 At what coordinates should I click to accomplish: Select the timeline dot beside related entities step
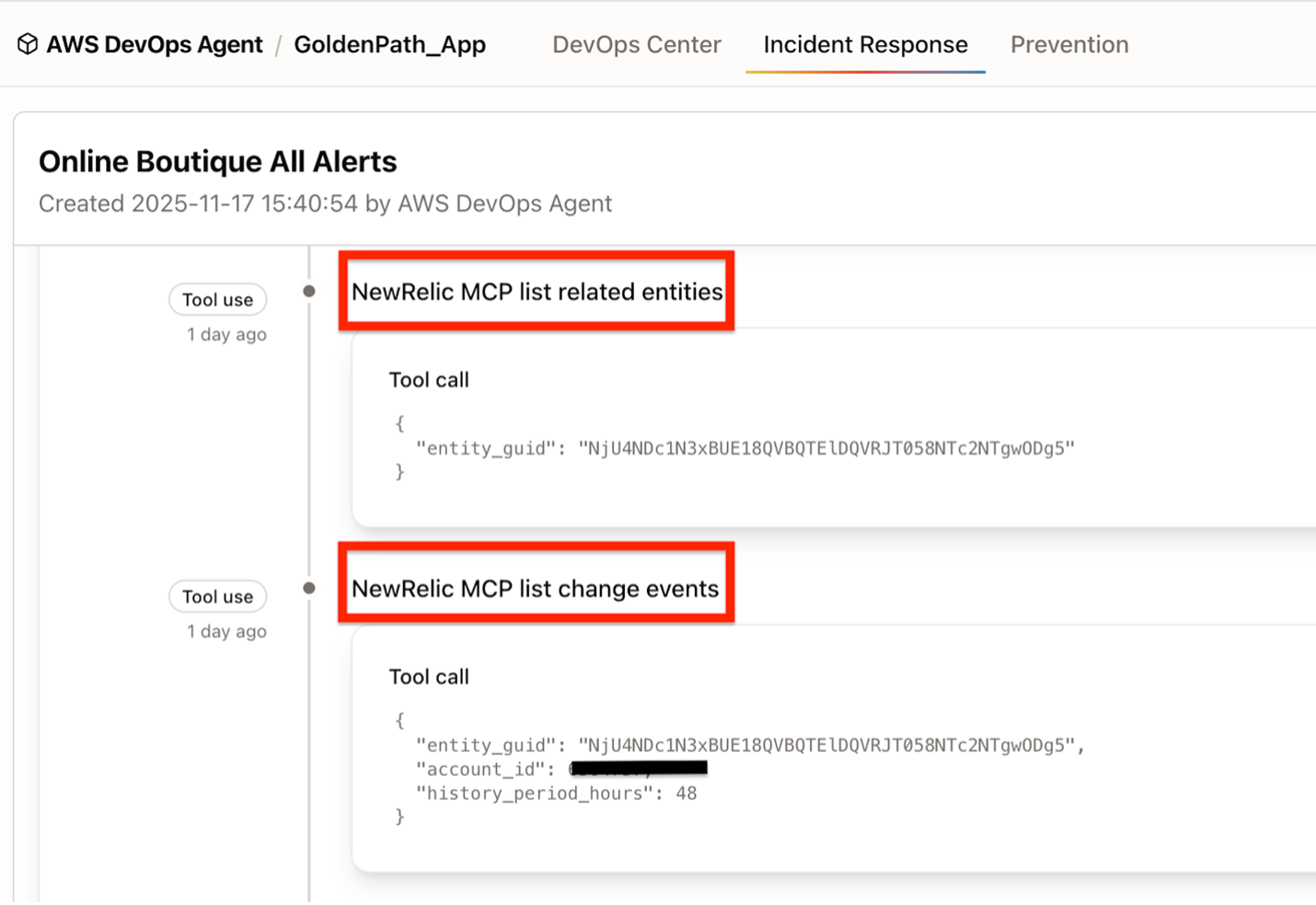(308, 291)
